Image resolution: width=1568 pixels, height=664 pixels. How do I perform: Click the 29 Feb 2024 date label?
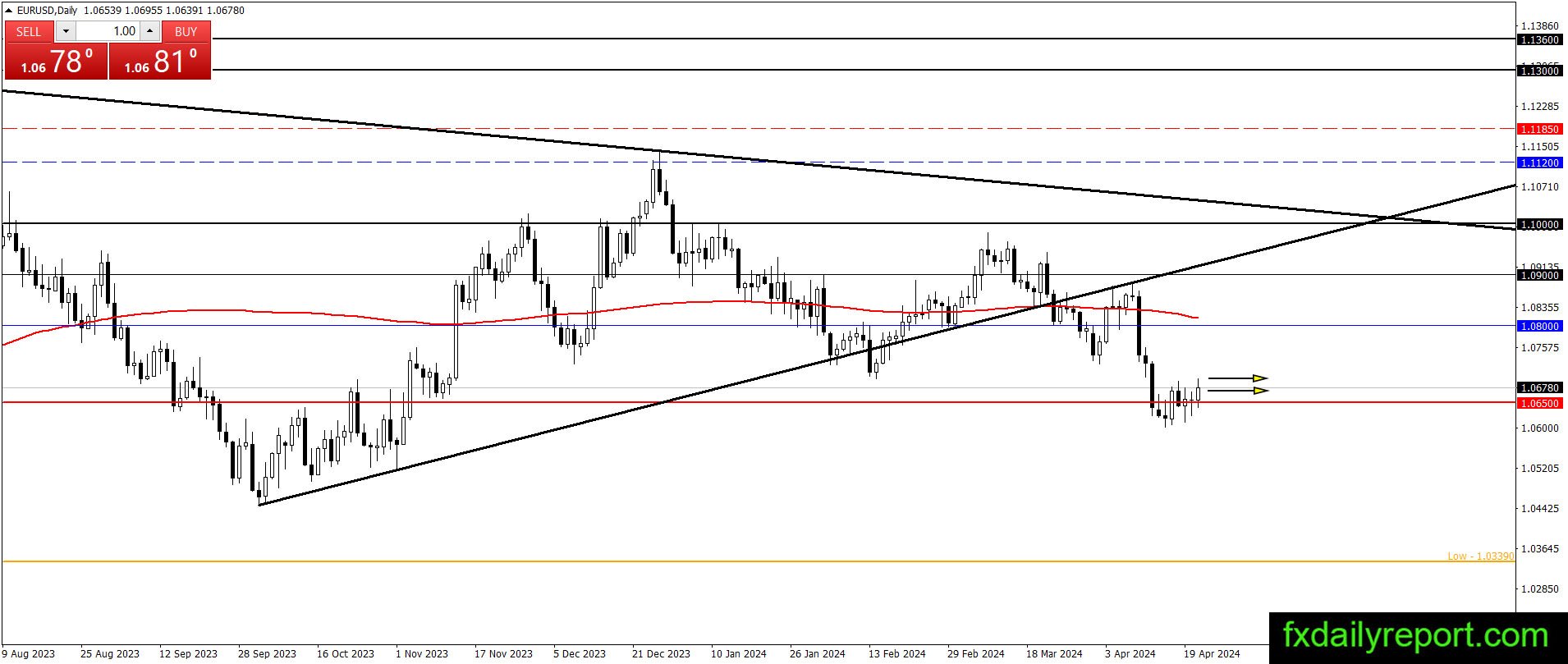pyautogui.click(x=976, y=654)
